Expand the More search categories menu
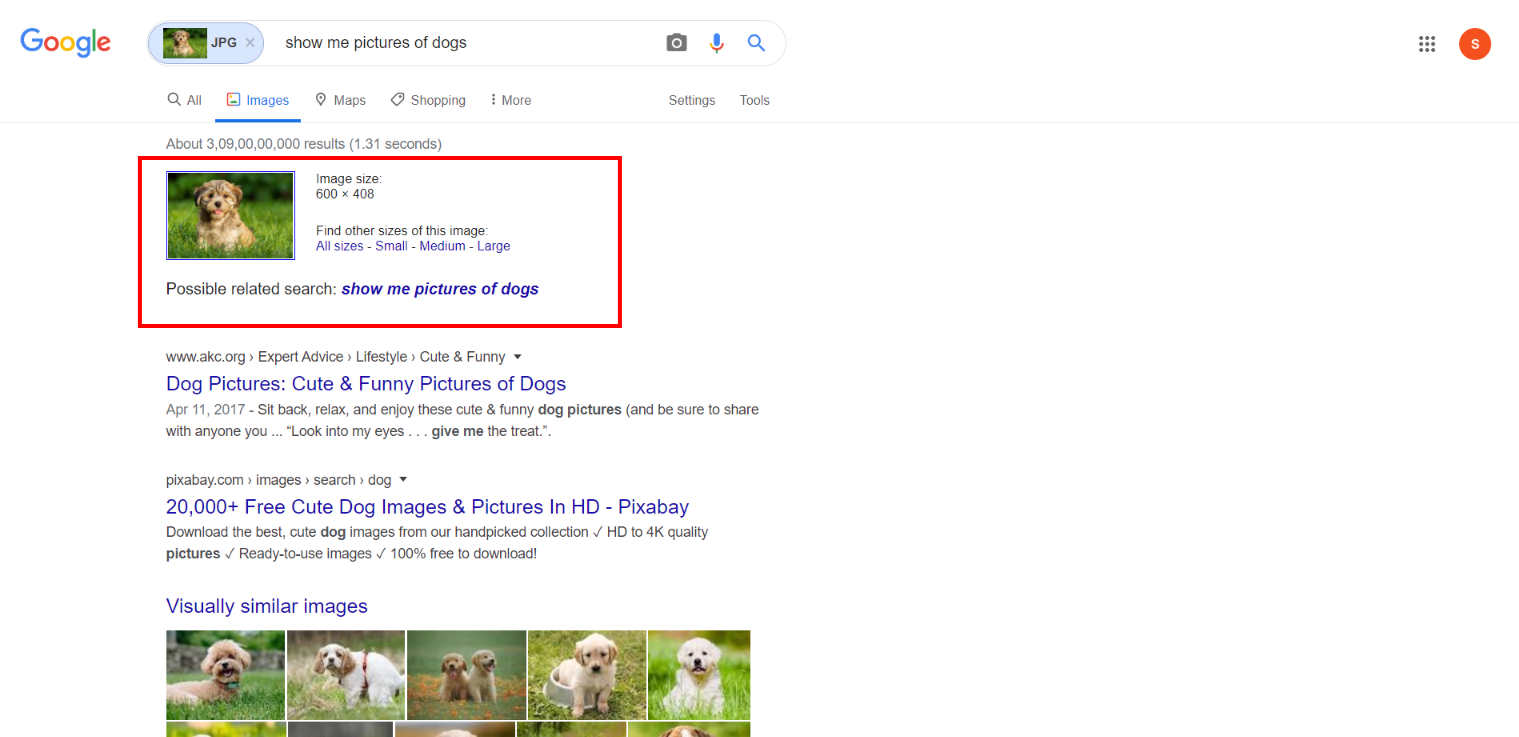The image size is (1519, 737). click(510, 100)
